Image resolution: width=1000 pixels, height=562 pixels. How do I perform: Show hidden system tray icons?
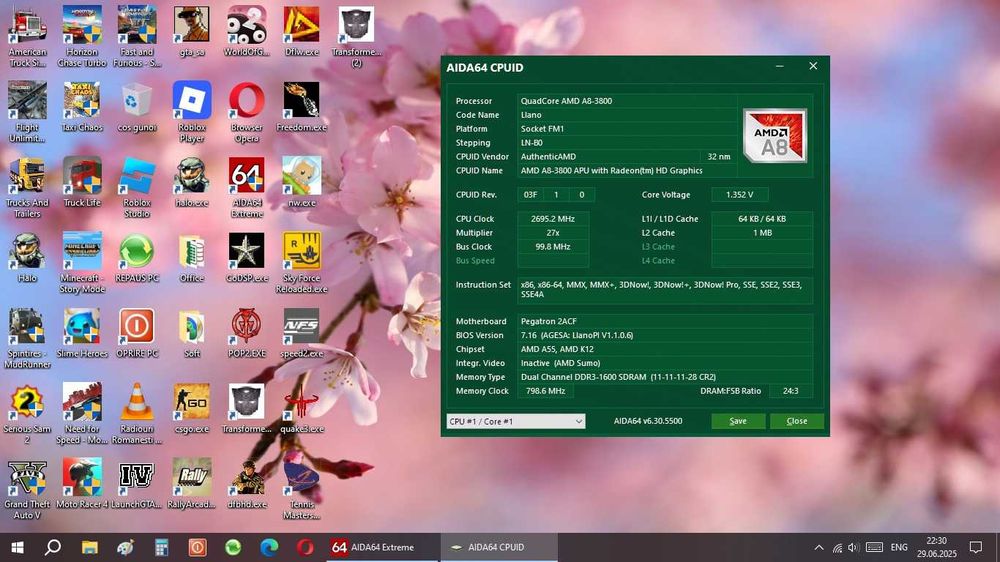click(x=819, y=547)
